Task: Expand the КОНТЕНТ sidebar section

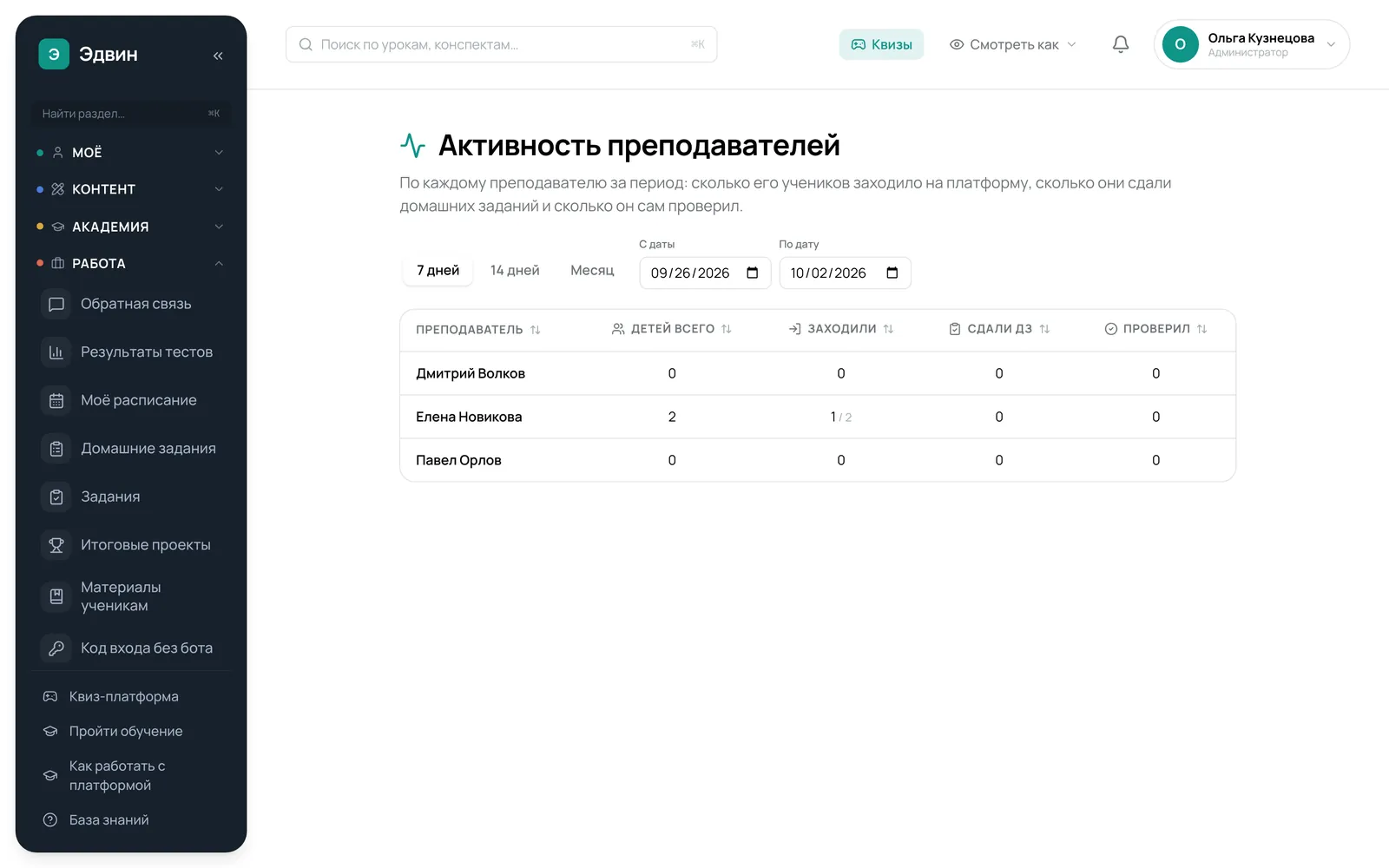Action: tap(130, 189)
